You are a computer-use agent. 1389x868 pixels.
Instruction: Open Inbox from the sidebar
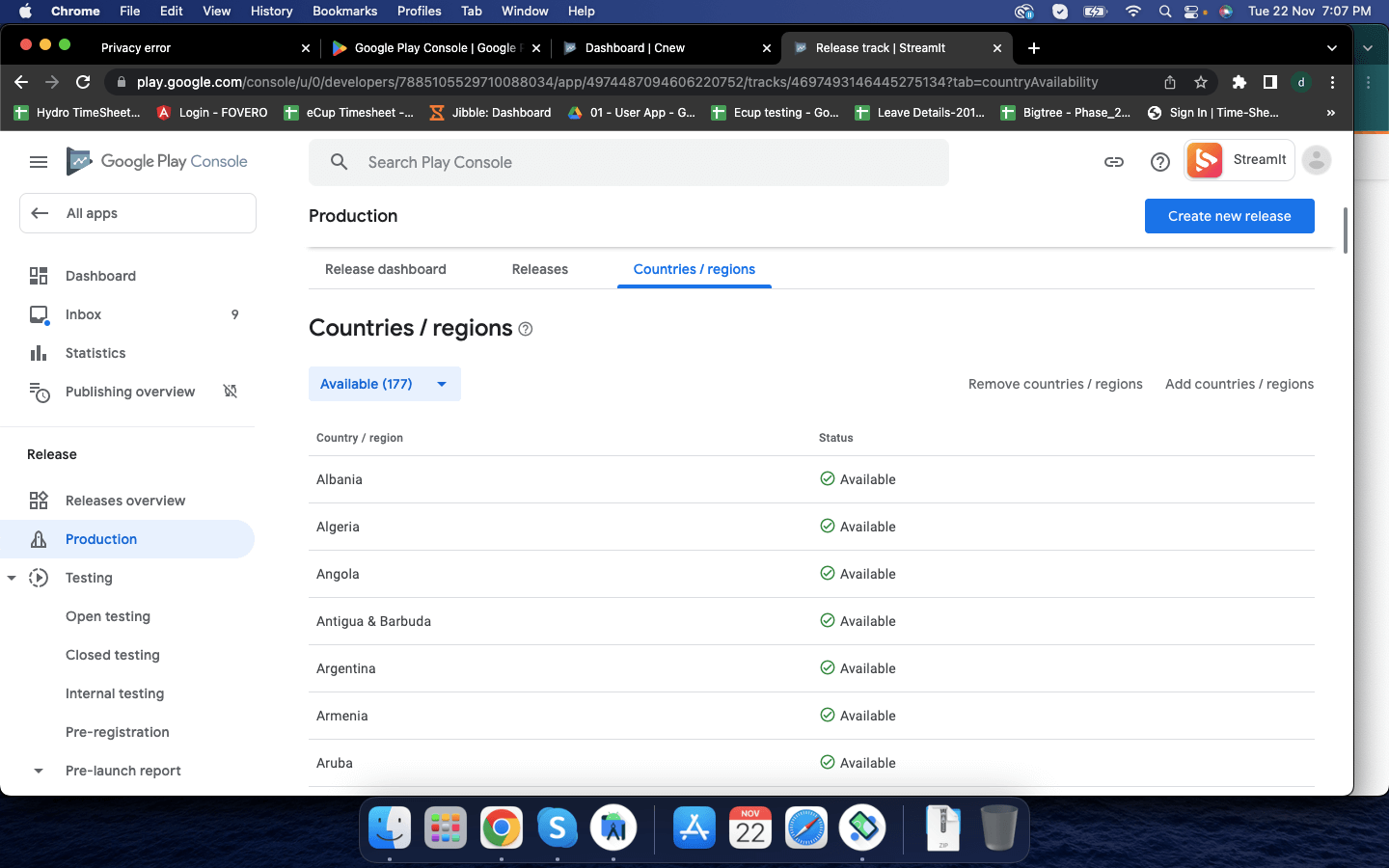[83, 314]
